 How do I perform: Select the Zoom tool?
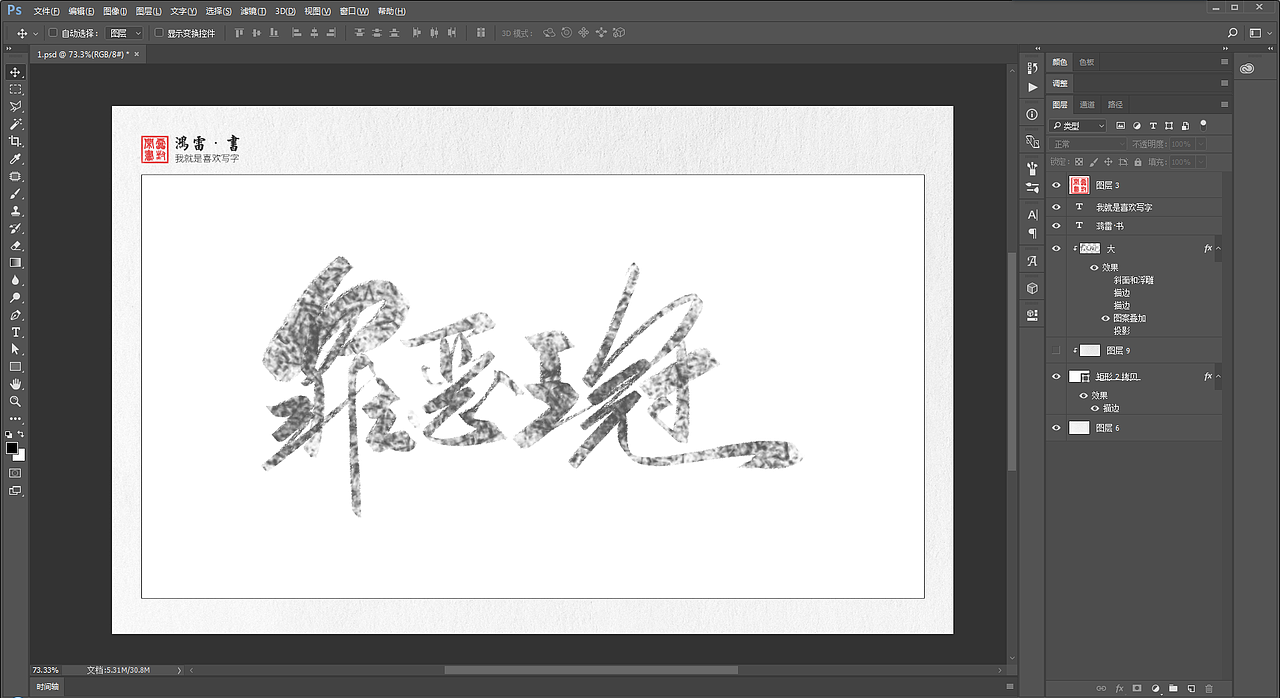[15, 401]
